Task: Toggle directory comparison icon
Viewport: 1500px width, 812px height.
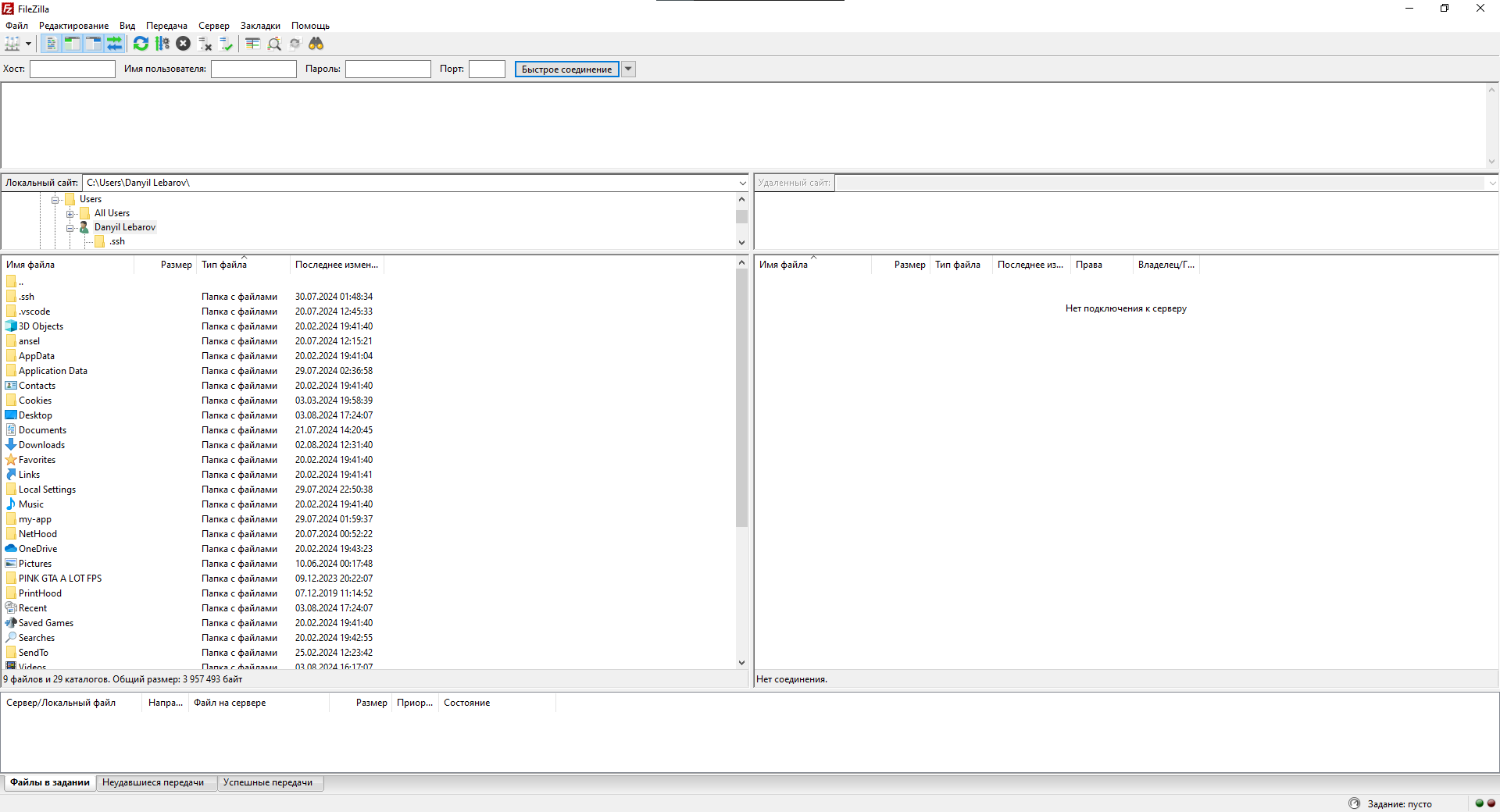Action: point(273,44)
